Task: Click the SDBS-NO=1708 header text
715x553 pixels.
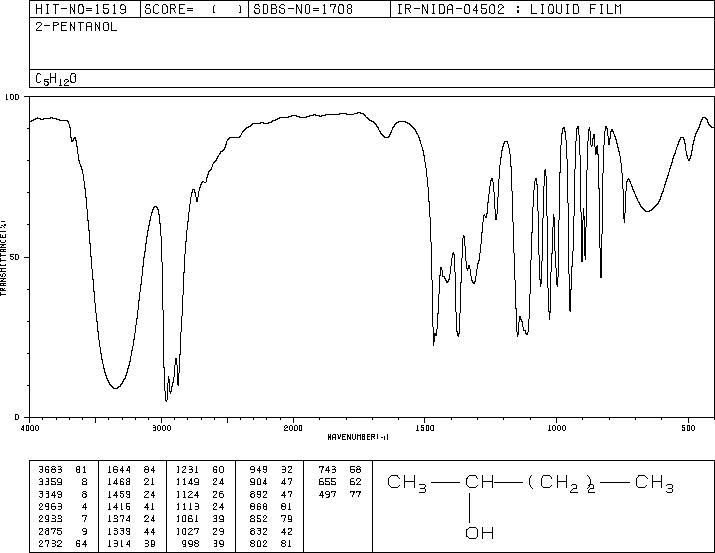Action: point(303,9)
